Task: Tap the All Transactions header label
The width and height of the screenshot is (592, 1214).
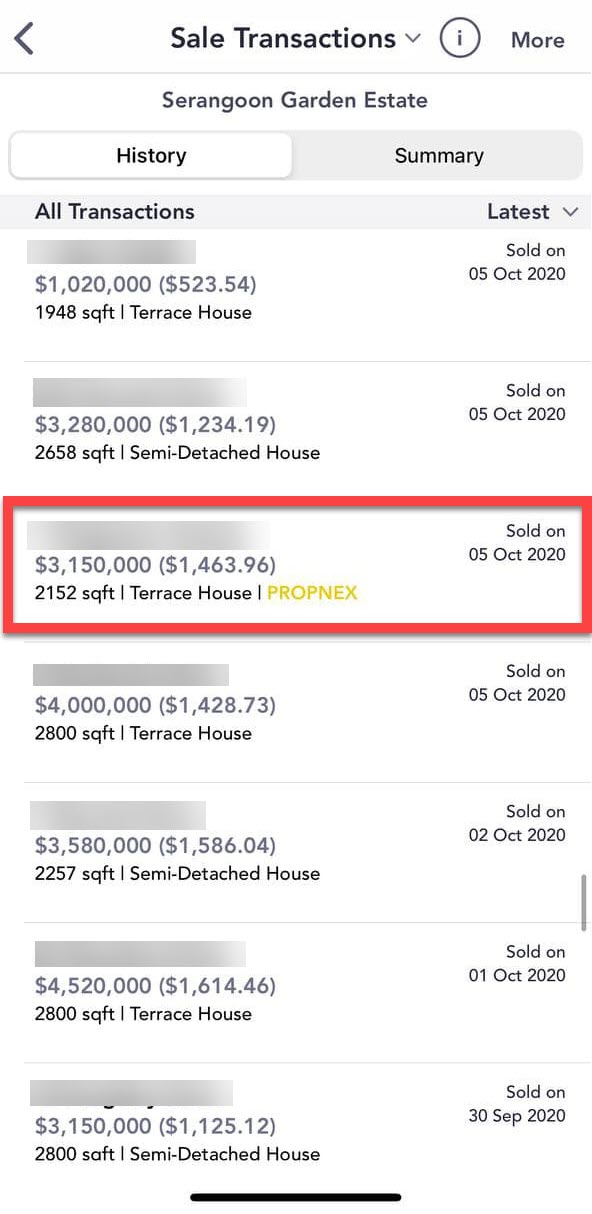Action: coord(115,211)
